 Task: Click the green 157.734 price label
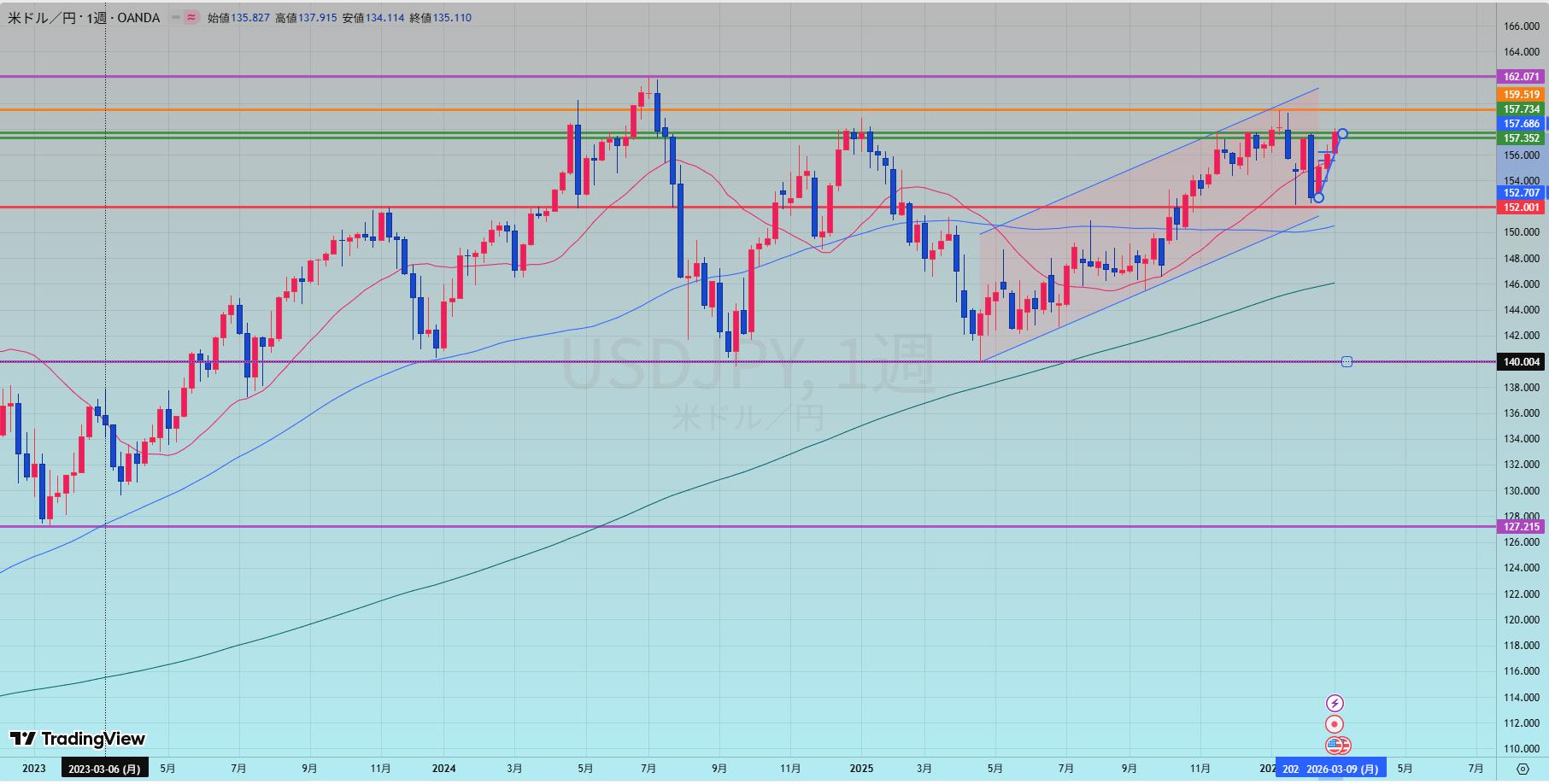pyautogui.click(x=1521, y=109)
